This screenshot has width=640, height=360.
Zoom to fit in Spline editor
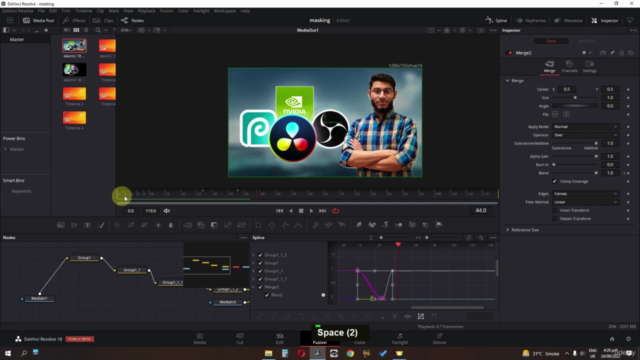click(469, 238)
